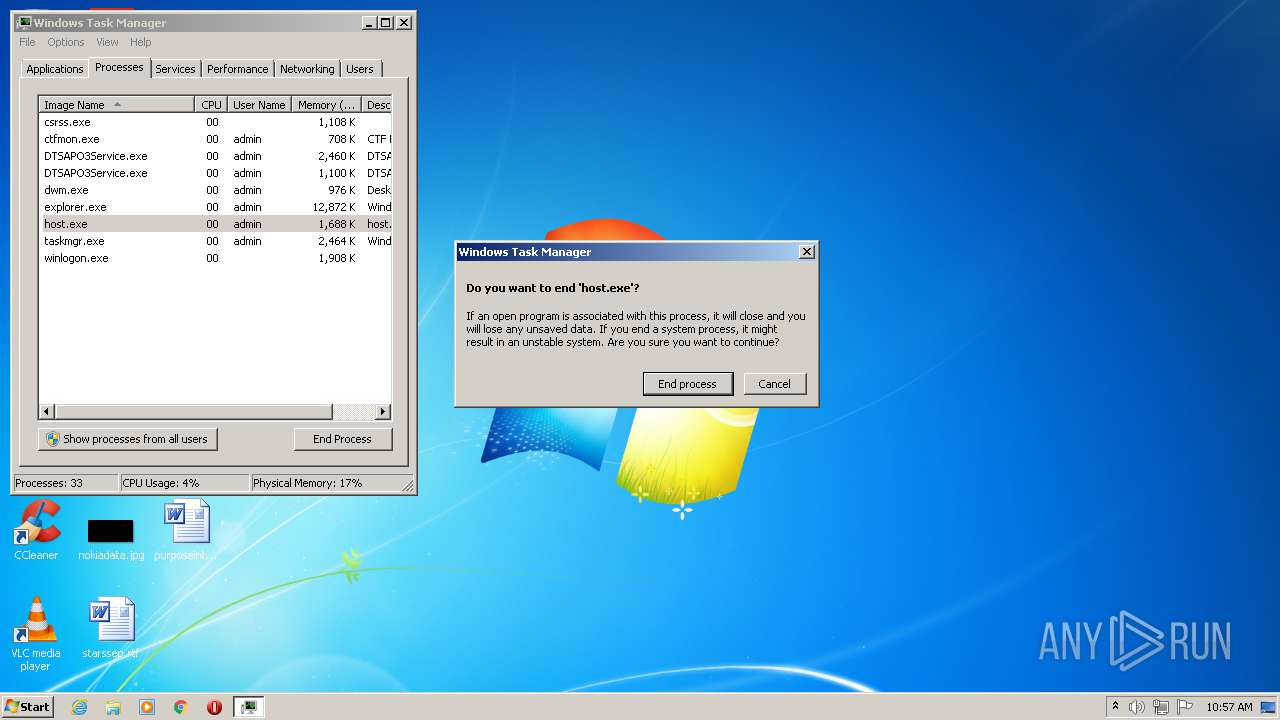Cancel the end process dialog
The image size is (1280, 720).
coord(775,384)
